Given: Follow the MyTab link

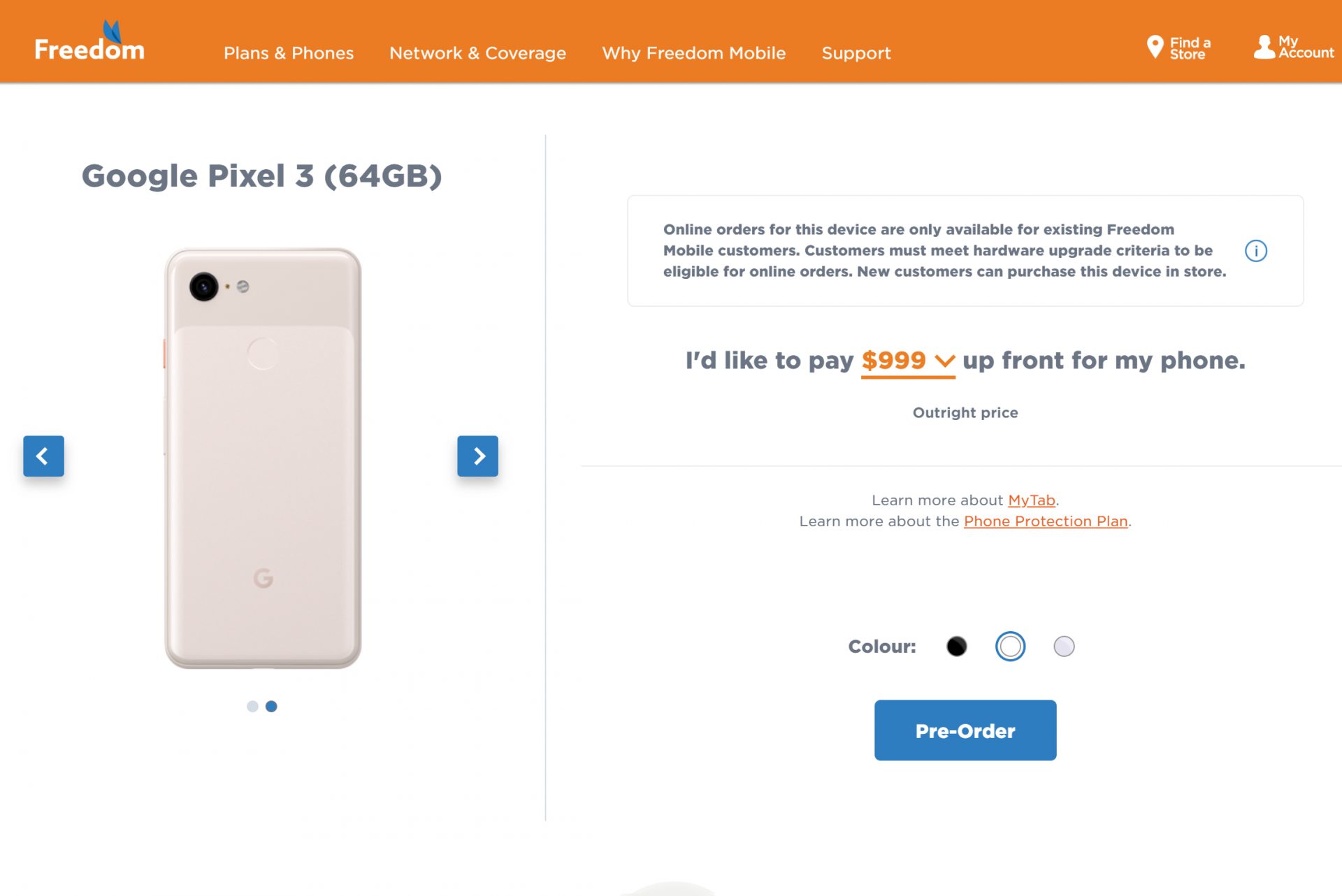Looking at the screenshot, I should [x=1031, y=500].
